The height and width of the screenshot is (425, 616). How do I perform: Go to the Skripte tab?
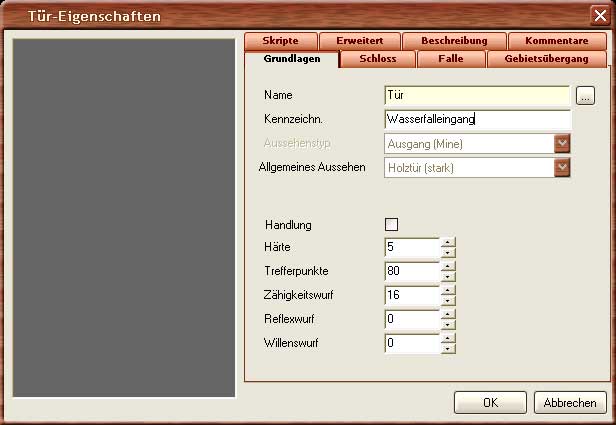pyautogui.click(x=281, y=41)
